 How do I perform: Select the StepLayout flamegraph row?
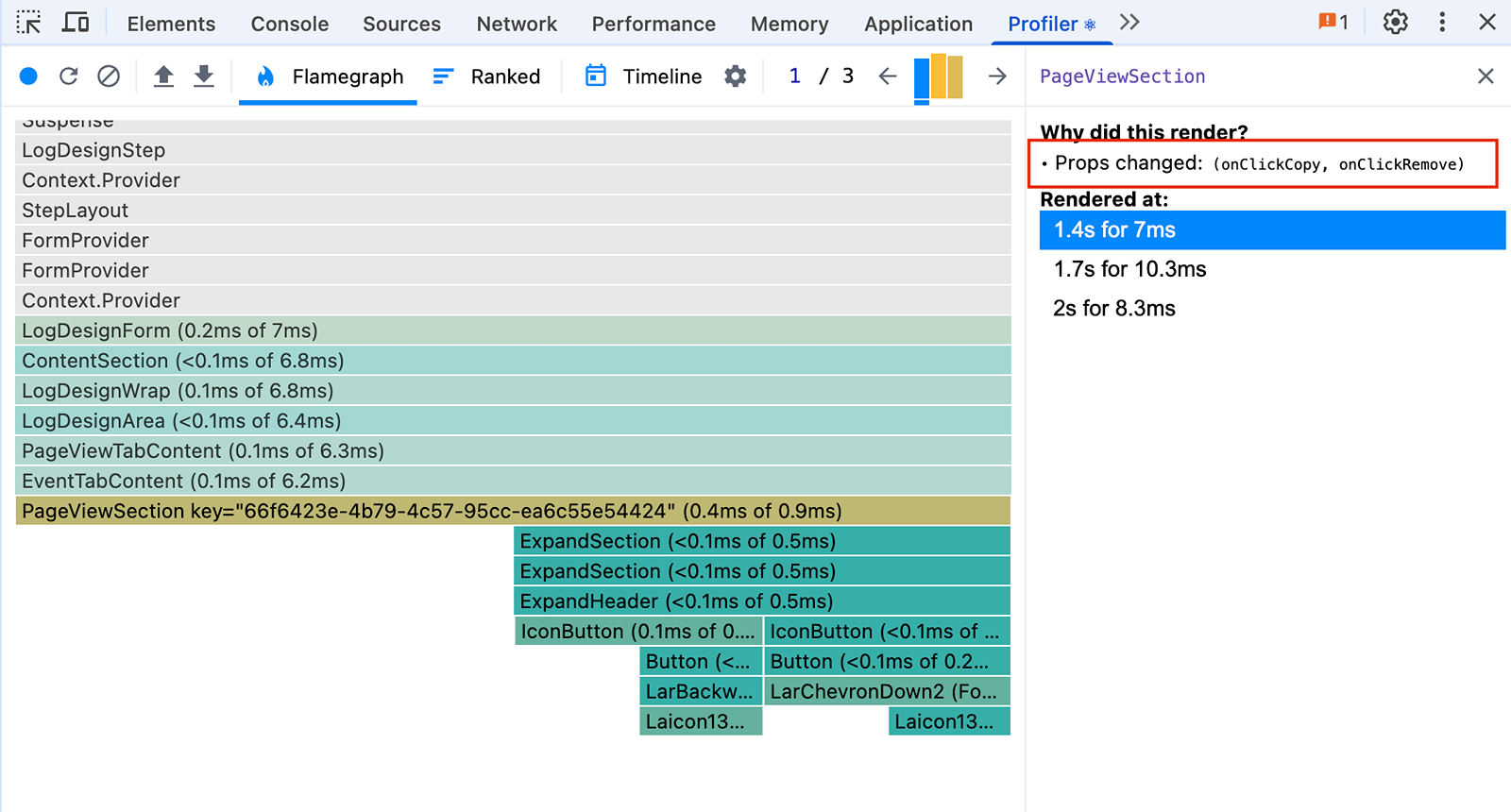click(x=513, y=211)
